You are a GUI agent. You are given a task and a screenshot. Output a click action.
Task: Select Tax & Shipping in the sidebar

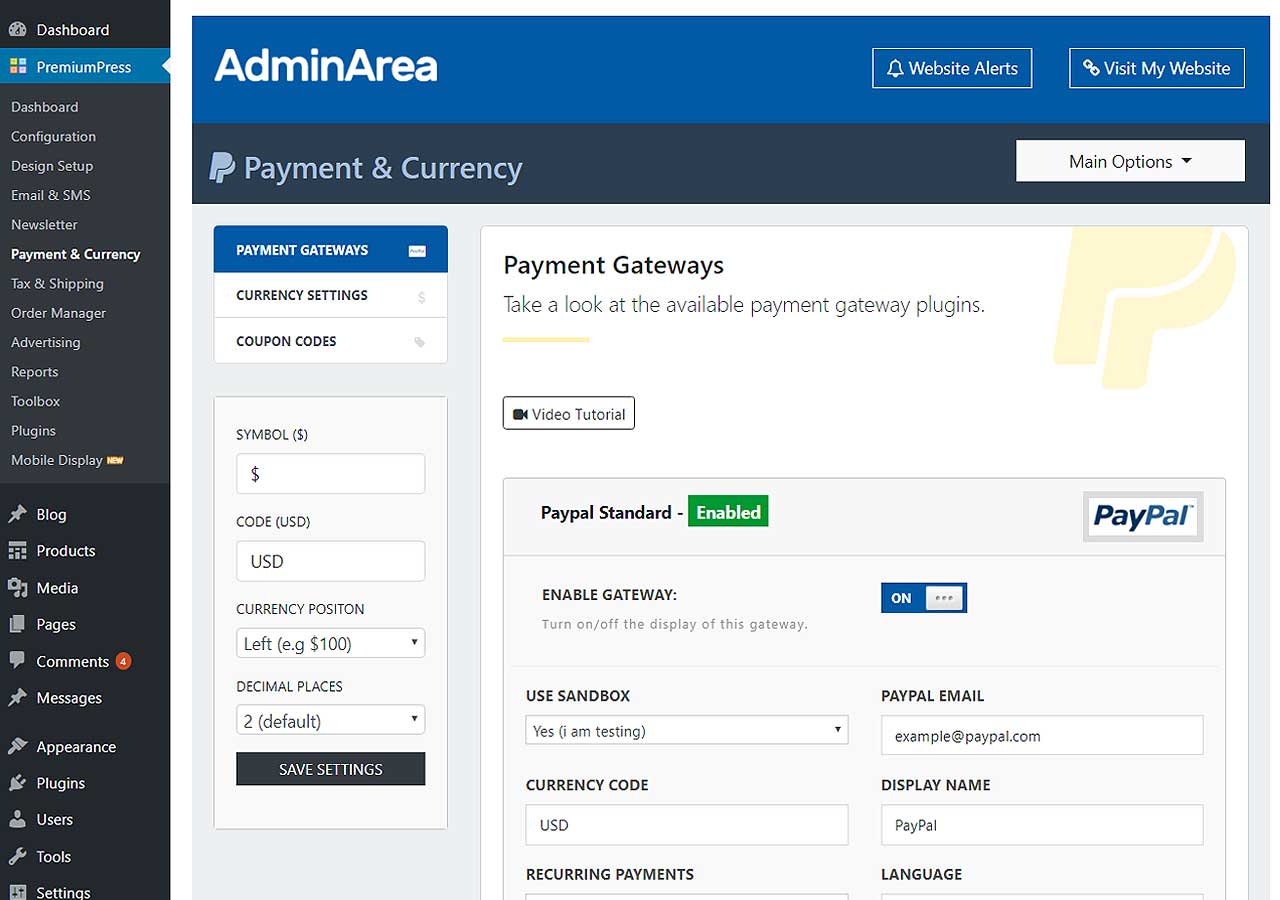click(57, 283)
